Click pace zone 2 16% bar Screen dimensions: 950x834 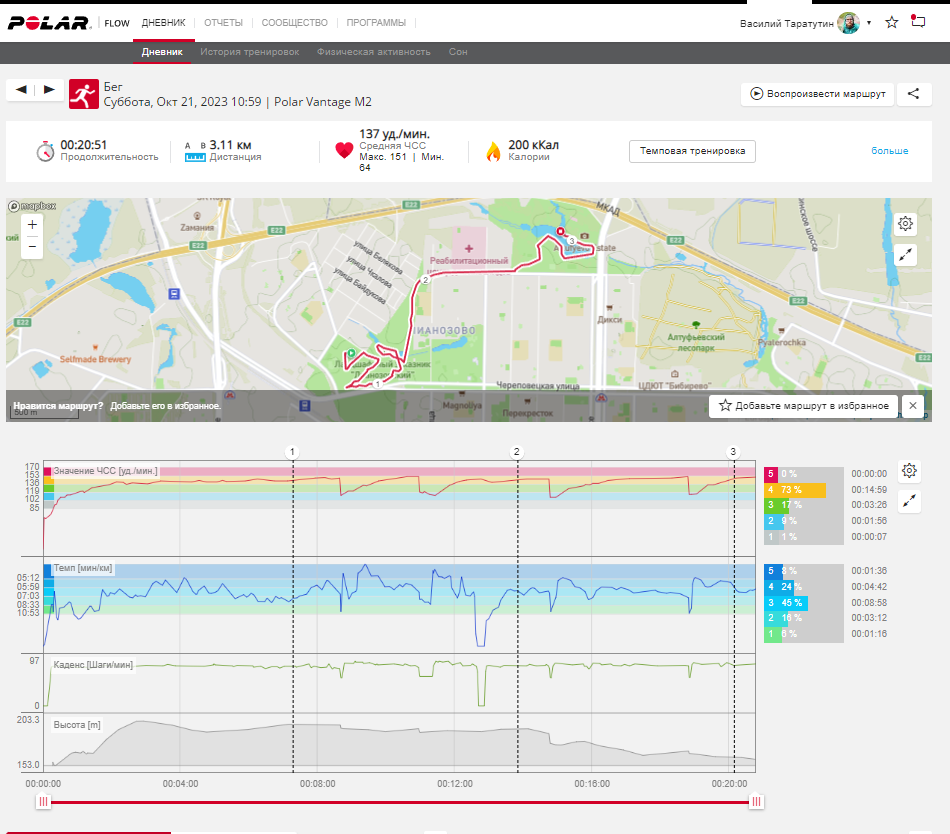[x=776, y=618]
